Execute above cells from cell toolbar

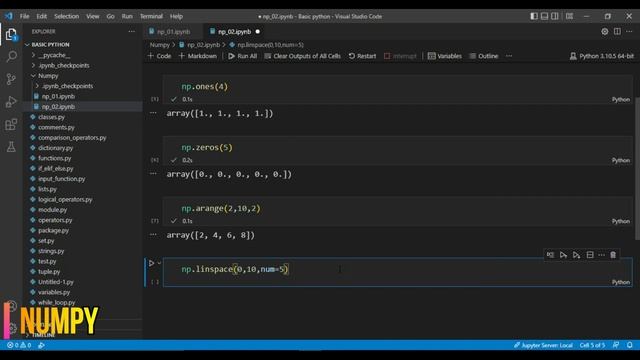pyautogui.click(x=563, y=255)
